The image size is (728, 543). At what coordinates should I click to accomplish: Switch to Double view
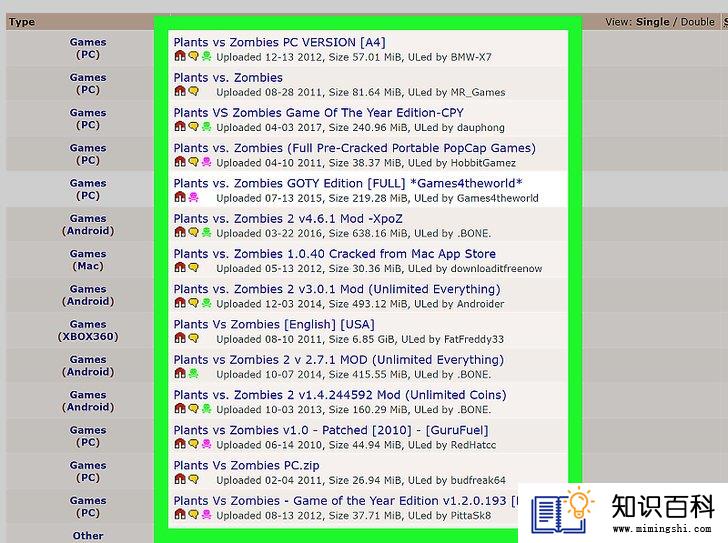(698, 22)
